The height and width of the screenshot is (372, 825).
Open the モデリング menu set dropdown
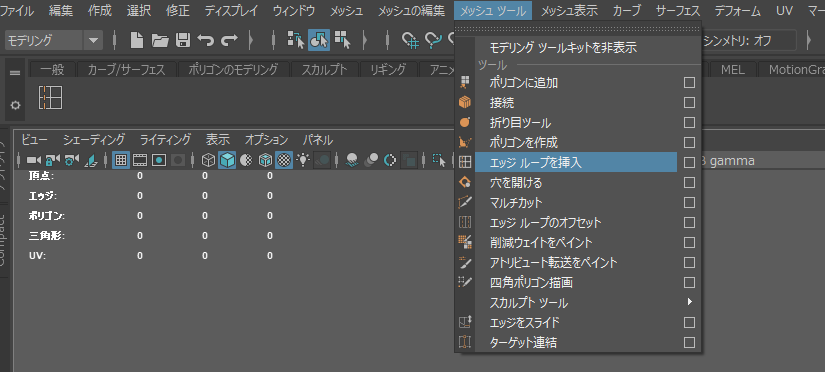(54, 40)
